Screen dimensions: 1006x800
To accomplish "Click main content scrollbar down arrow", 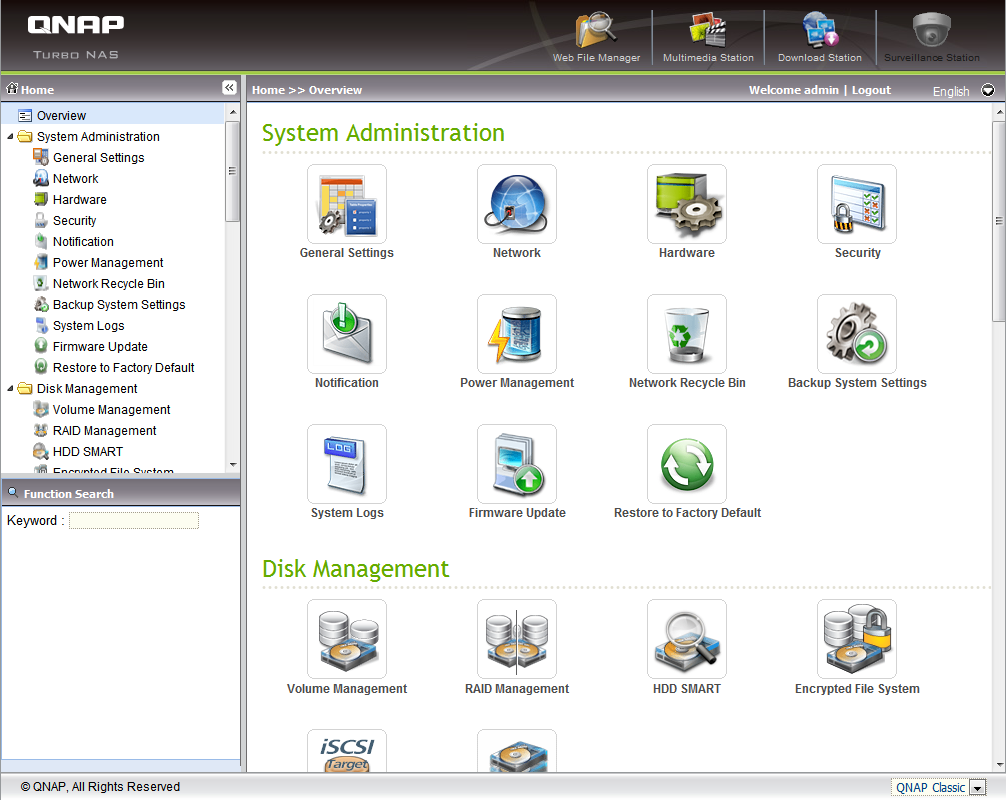I will click(999, 765).
